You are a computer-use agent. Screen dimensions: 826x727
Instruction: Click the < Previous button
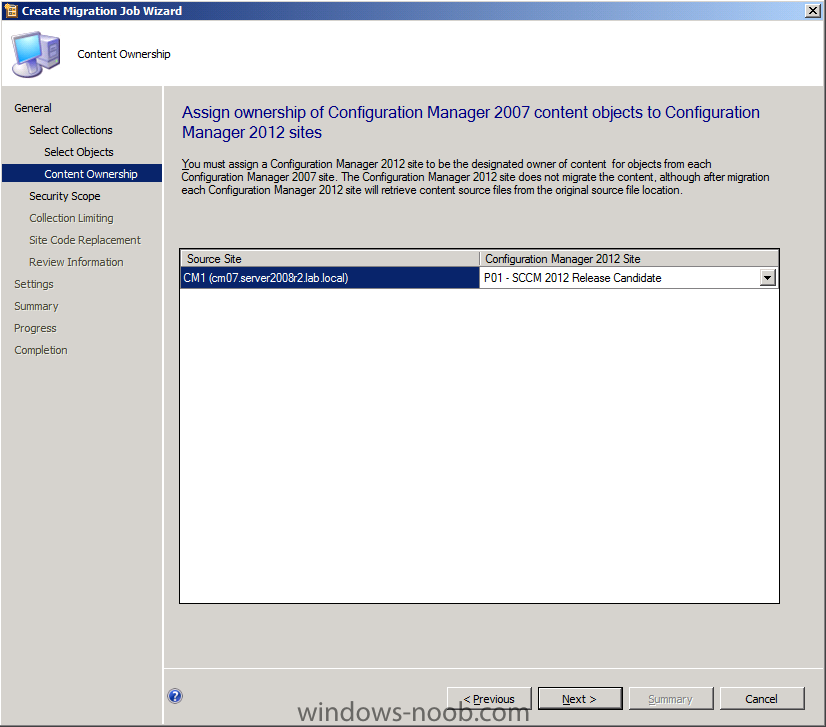pos(489,699)
